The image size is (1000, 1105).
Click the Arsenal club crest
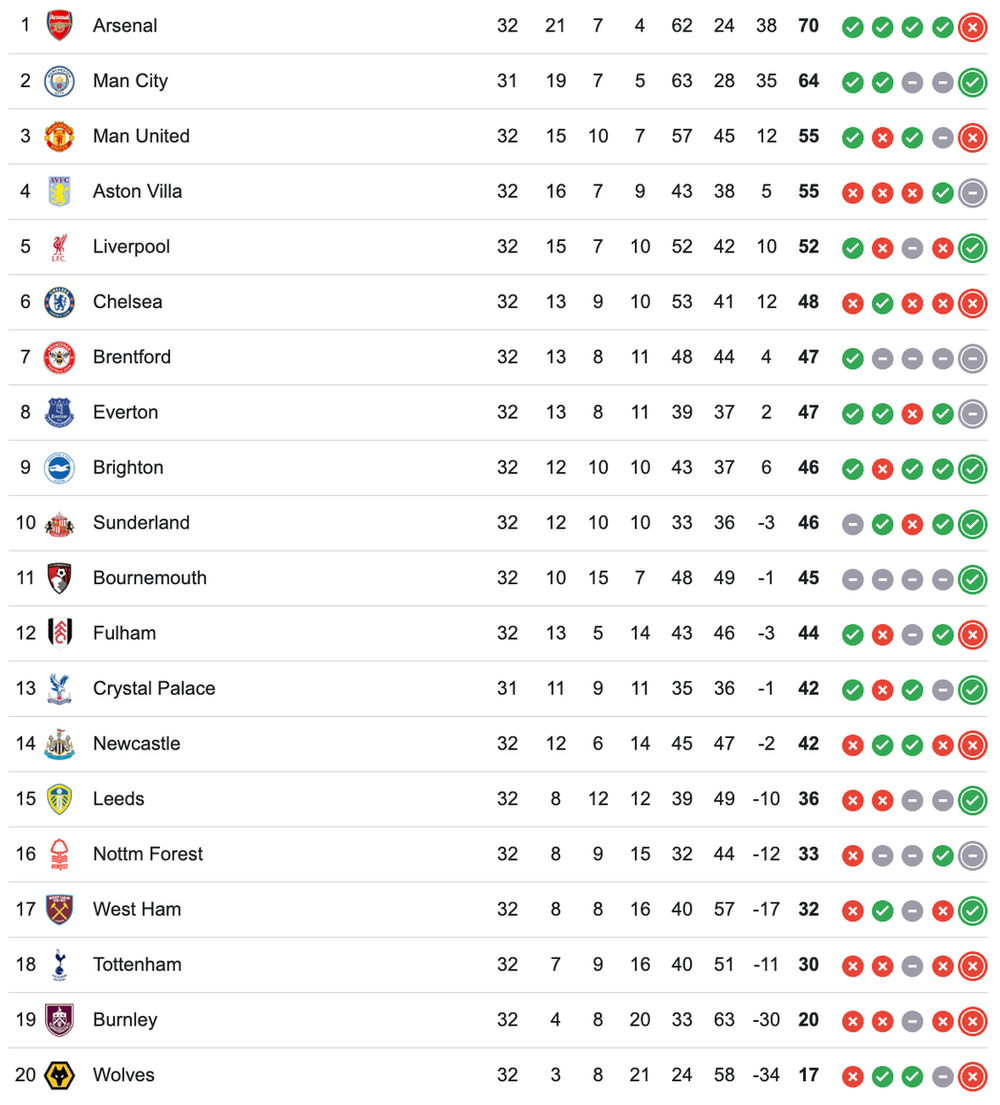[60, 26]
